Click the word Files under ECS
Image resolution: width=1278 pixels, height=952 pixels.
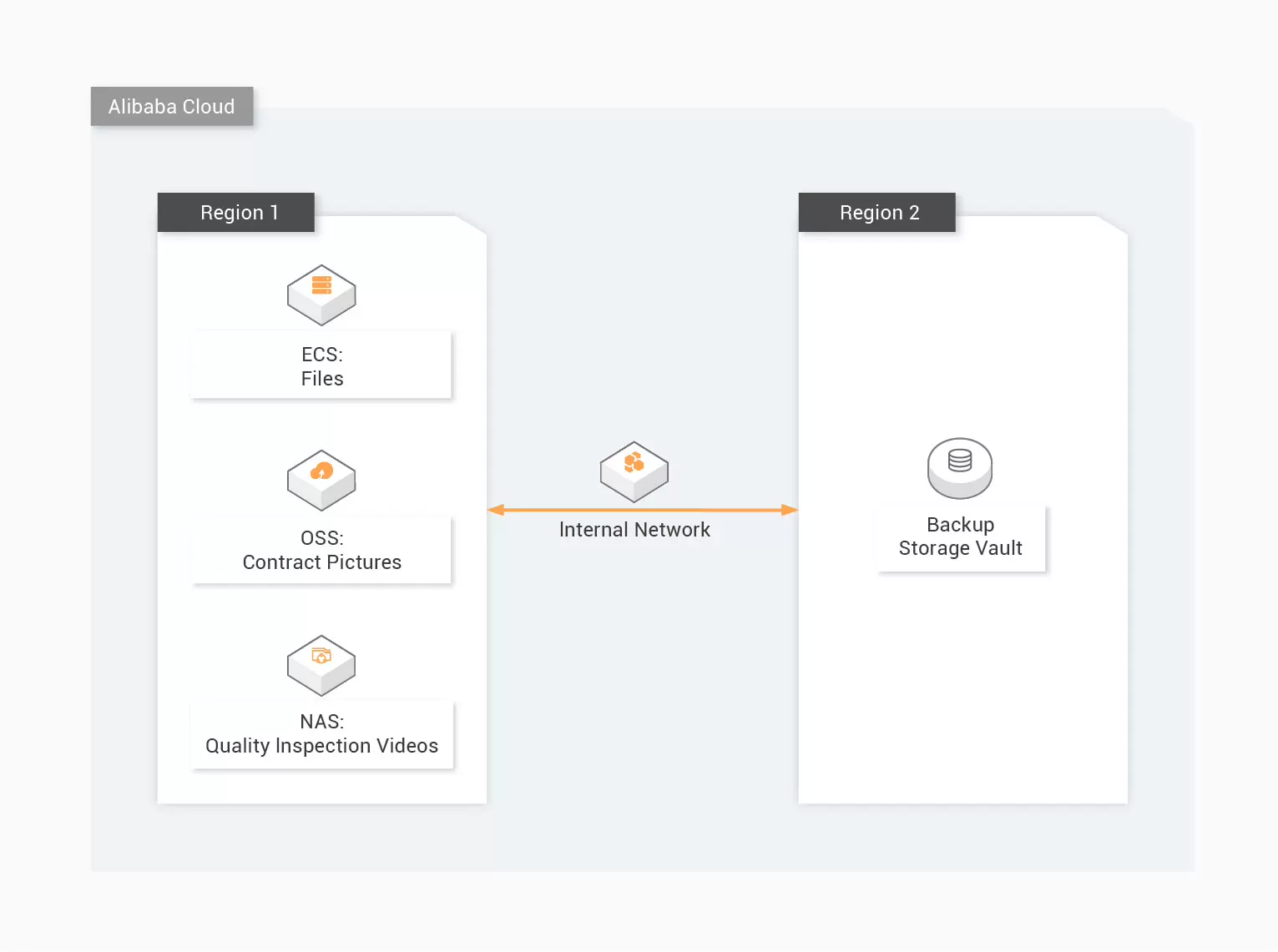(x=322, y=379)
